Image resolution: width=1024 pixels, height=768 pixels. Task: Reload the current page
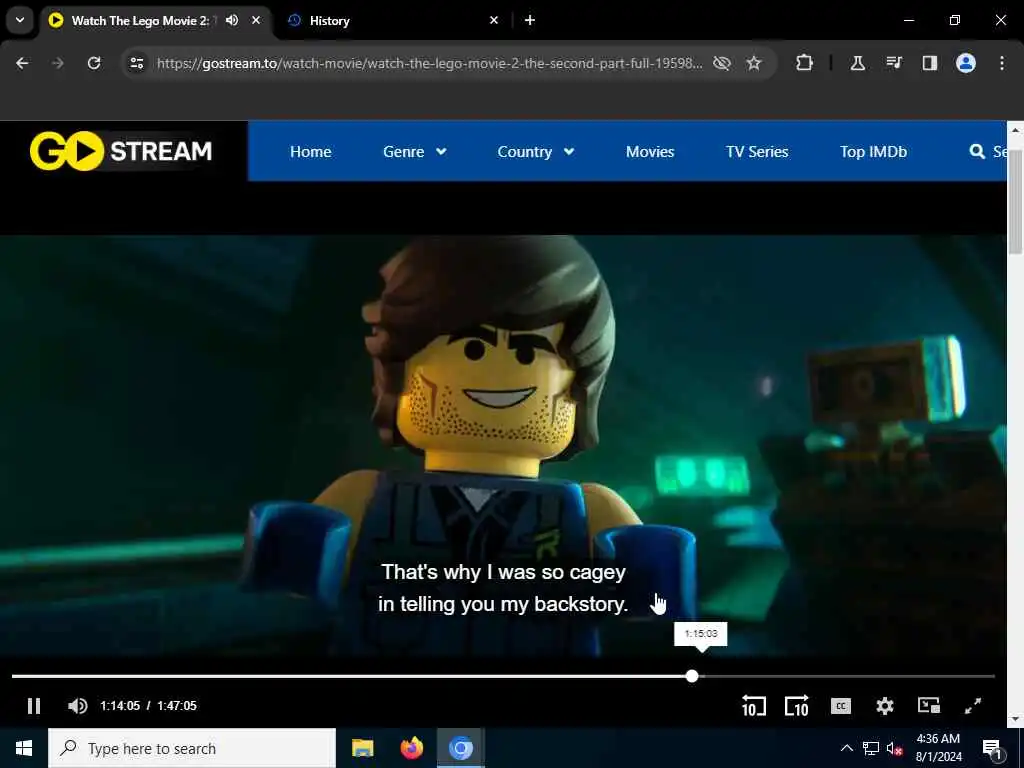94,63
